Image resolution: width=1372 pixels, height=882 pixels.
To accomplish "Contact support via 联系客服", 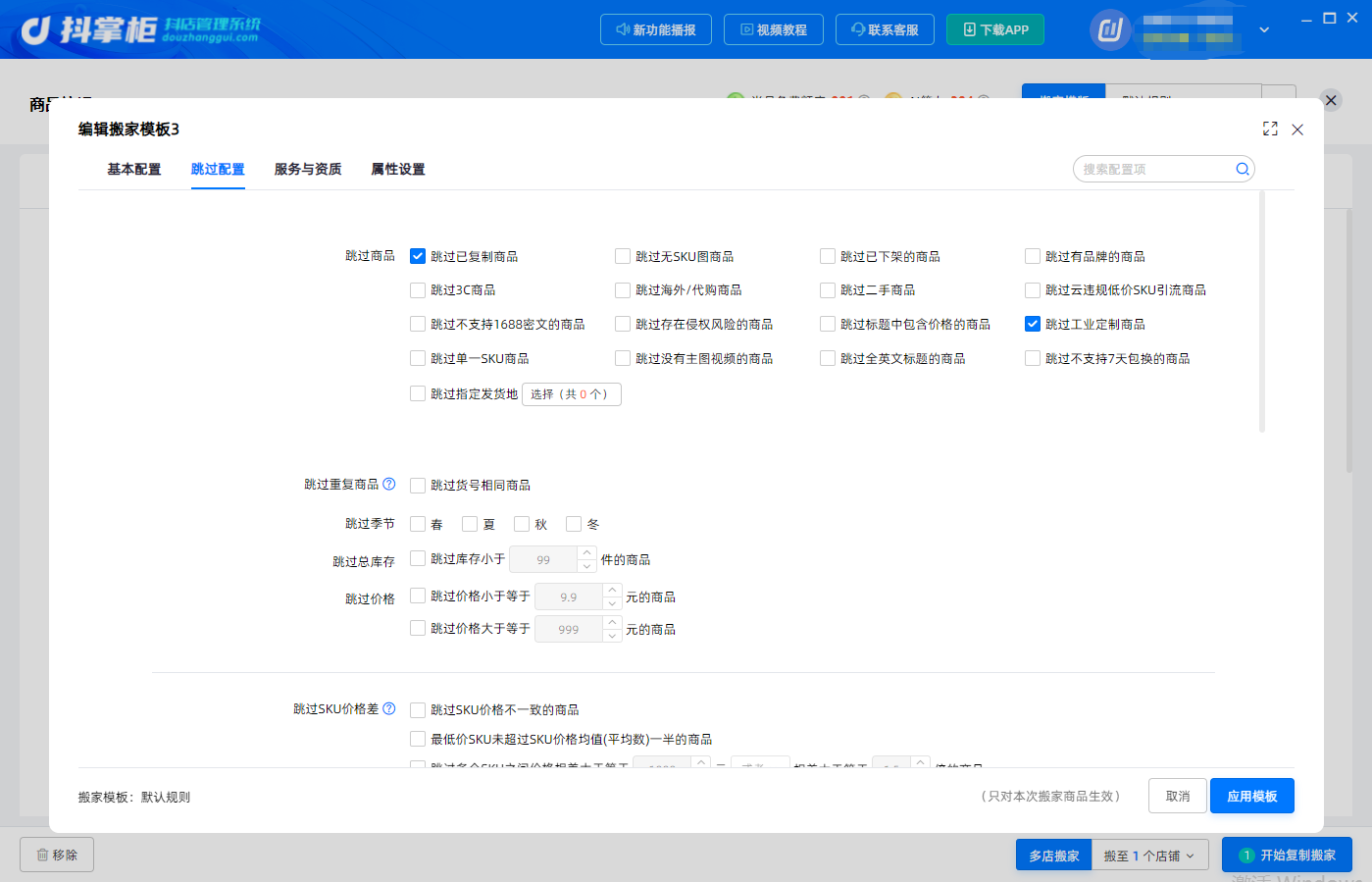I will pyautogui.click(x=885, y=29).
